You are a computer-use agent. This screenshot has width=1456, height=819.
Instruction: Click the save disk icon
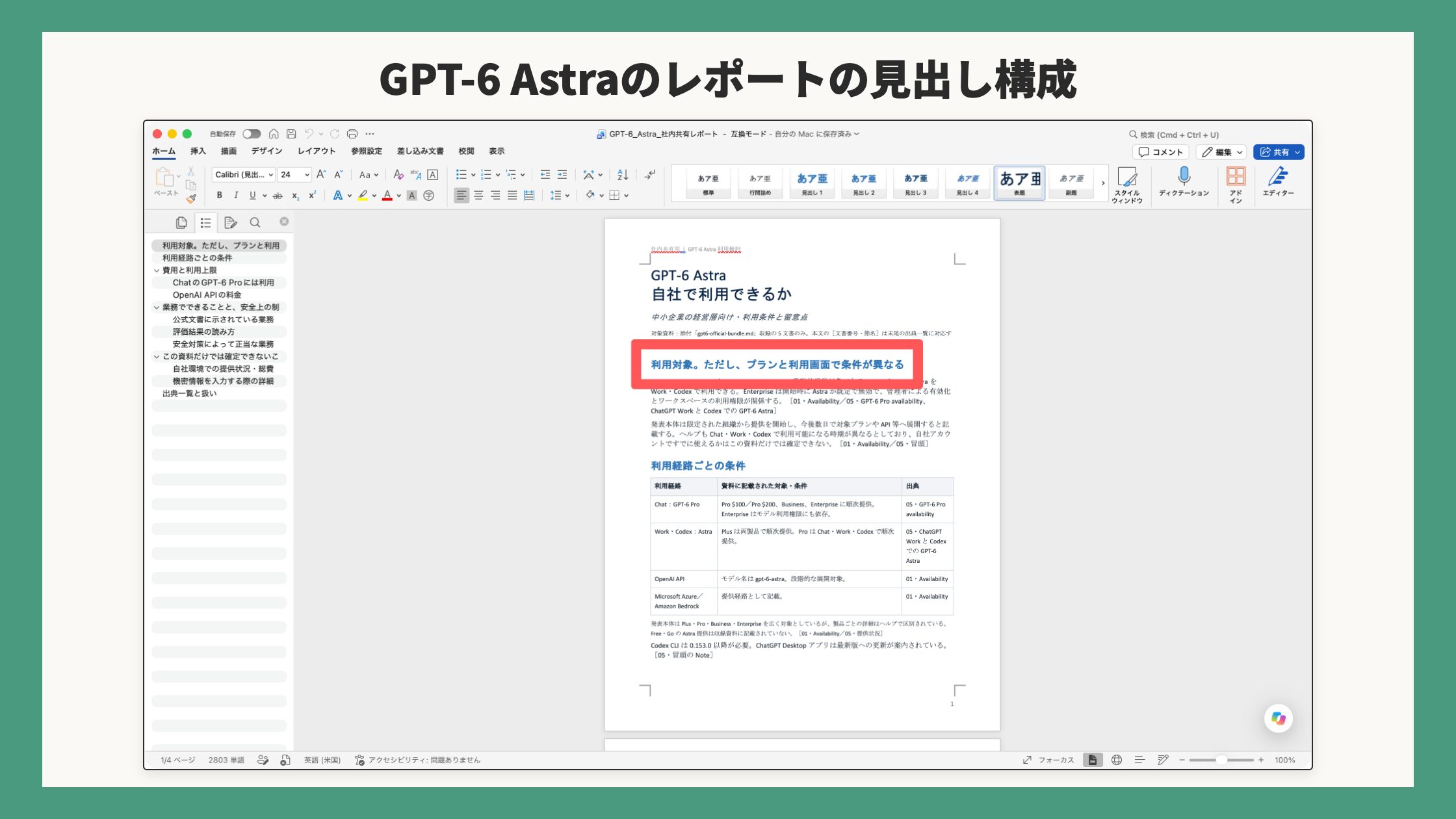(x=291, y=134)
